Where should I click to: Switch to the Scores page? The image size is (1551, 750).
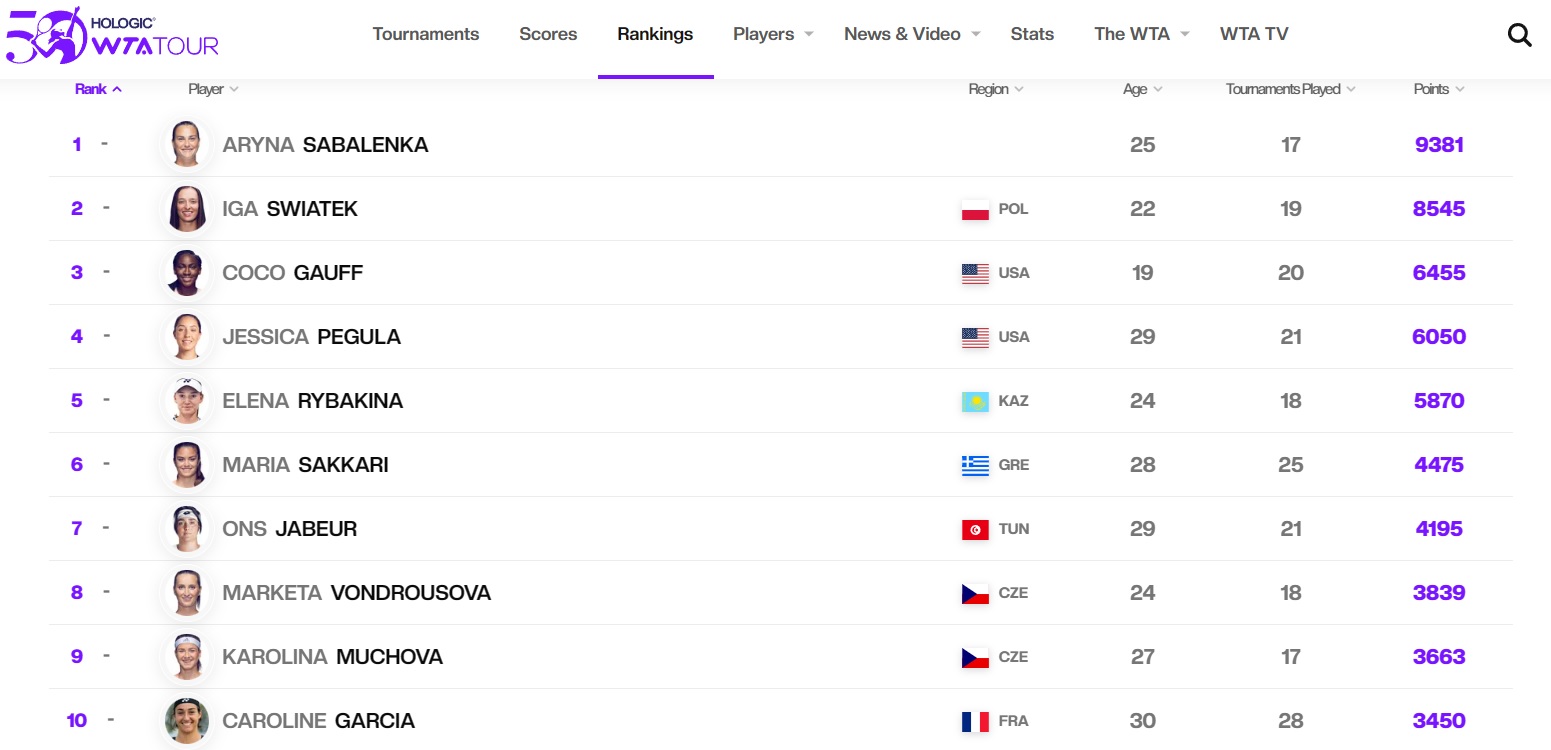548,34
